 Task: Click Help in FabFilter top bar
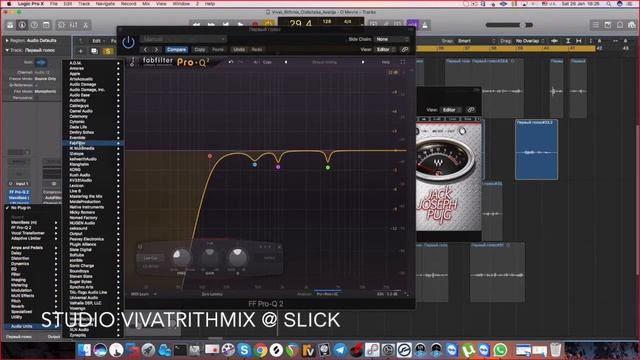[385, 62]
